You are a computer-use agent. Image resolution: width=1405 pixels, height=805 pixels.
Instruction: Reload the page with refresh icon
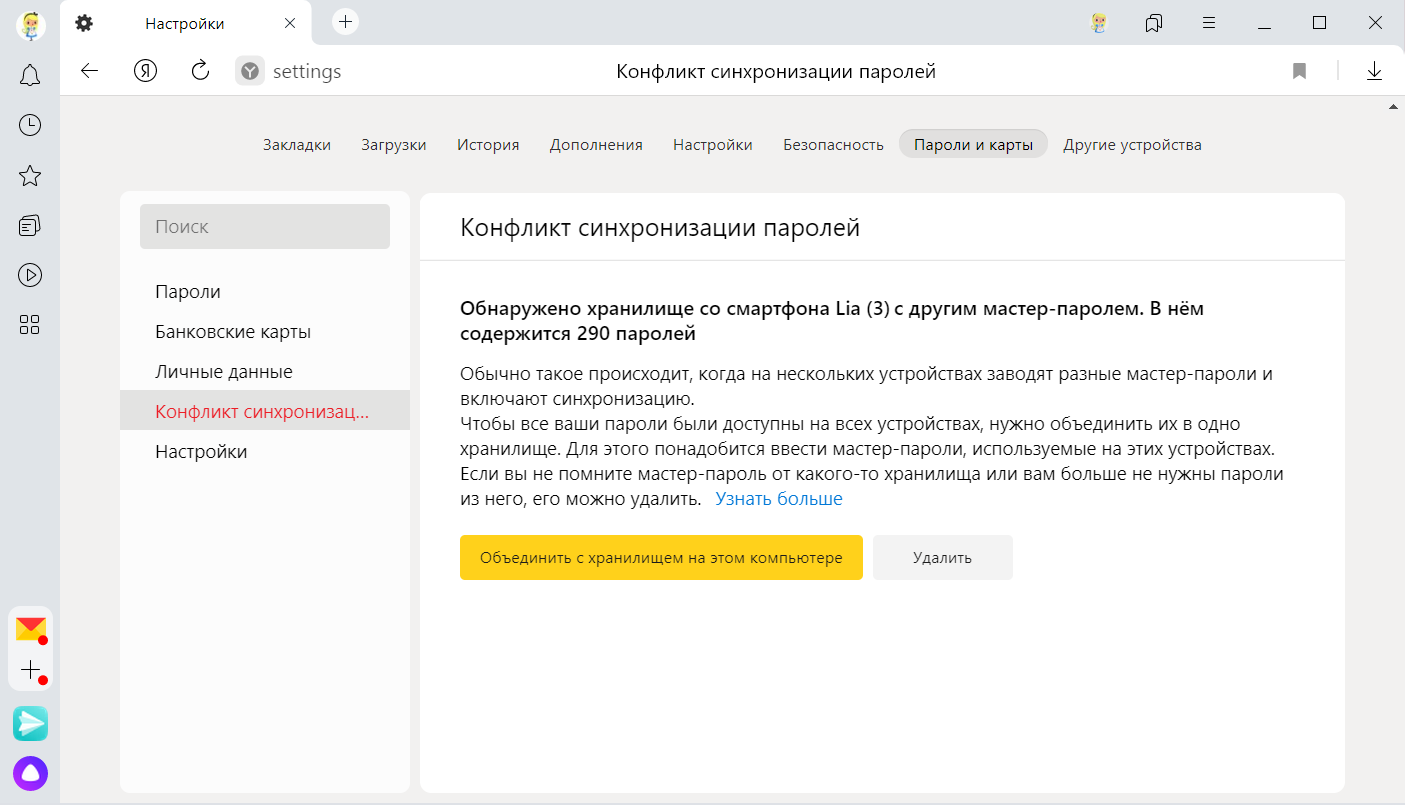200,70
